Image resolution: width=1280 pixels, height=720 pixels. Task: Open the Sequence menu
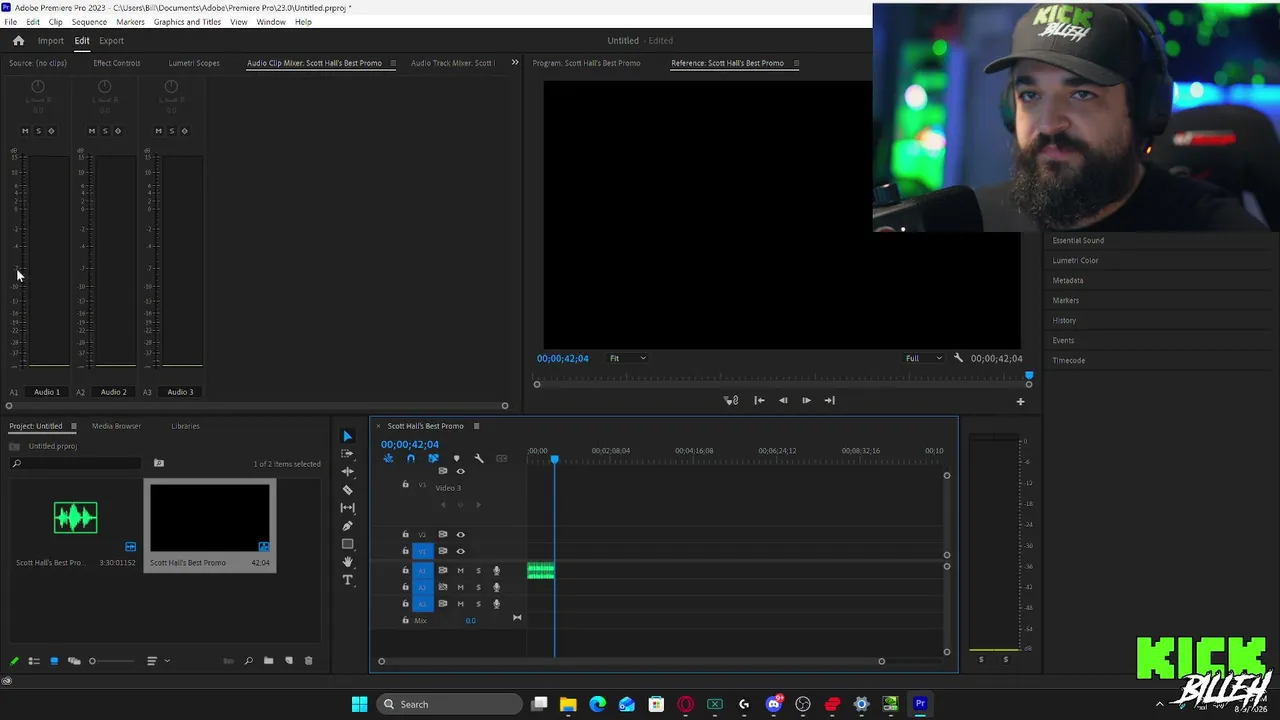(x=89, y=22)
